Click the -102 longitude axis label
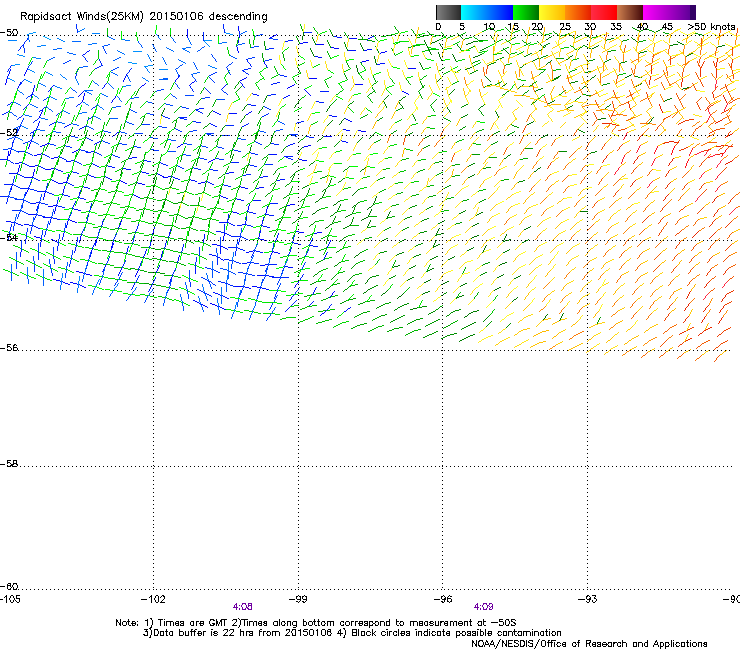 click(153, 599)
